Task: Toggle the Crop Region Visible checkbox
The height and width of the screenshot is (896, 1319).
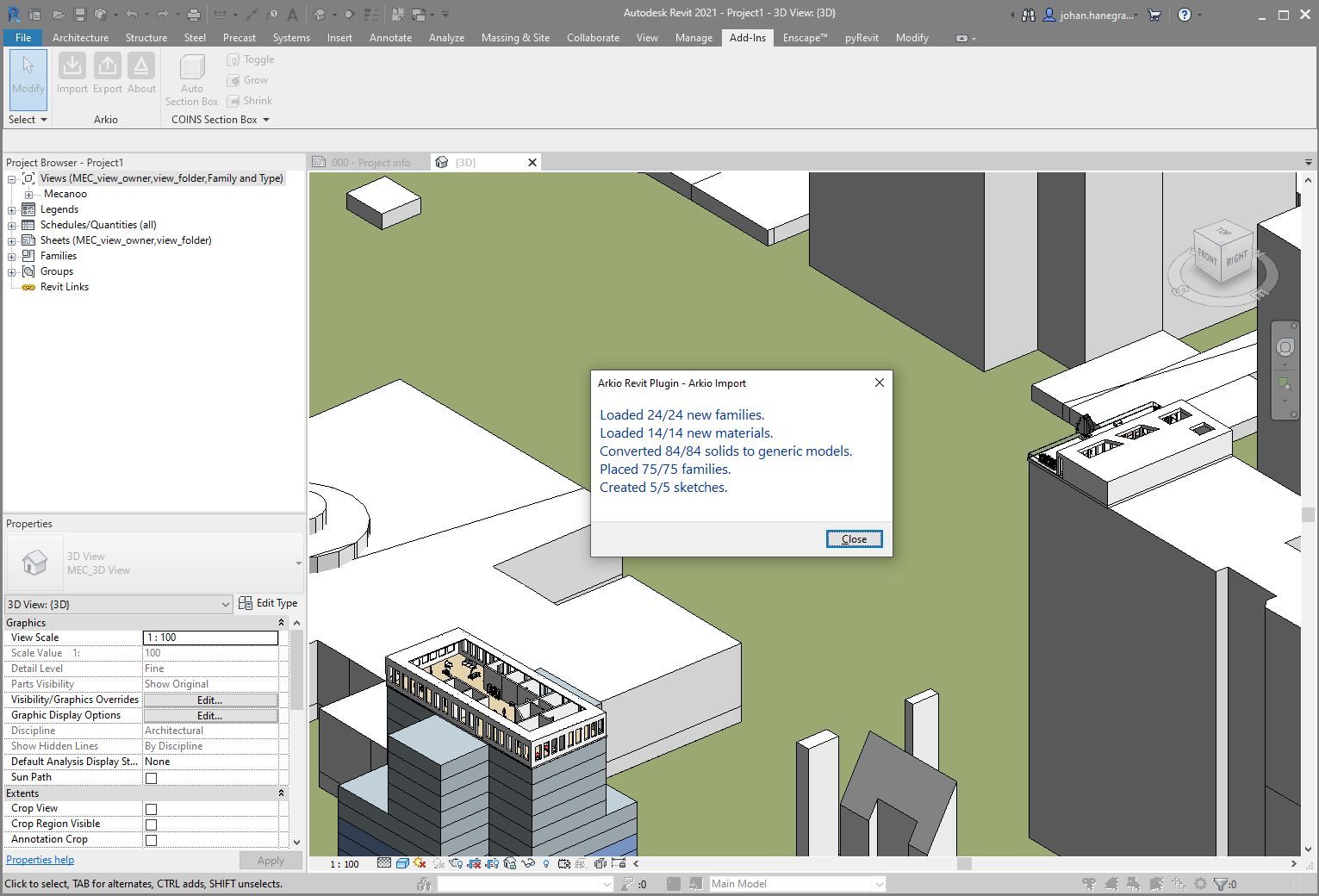Action: [x=152, y=824]
